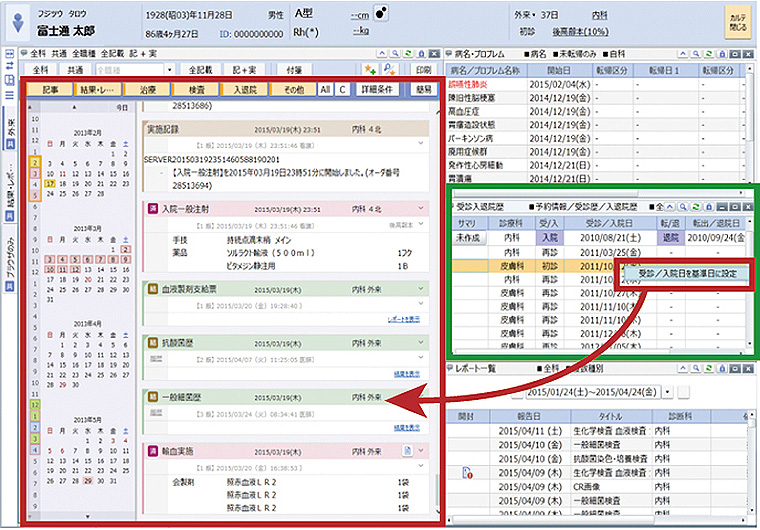Screen dimensions: 760x530
Task: Click the star add icon beside 付箋
Action: [370, 71]
